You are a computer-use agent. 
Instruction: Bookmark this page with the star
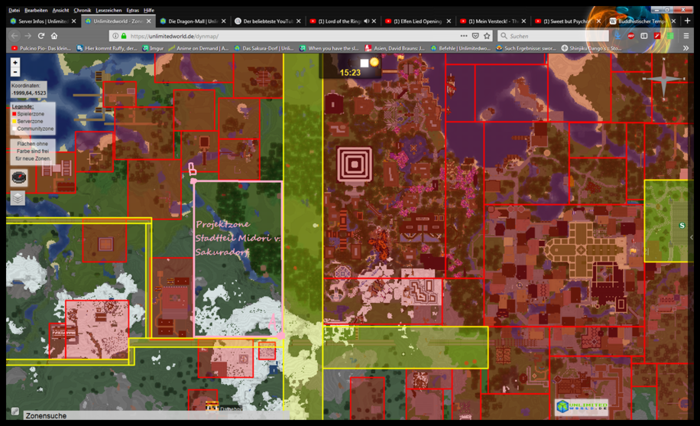(487, 36)
